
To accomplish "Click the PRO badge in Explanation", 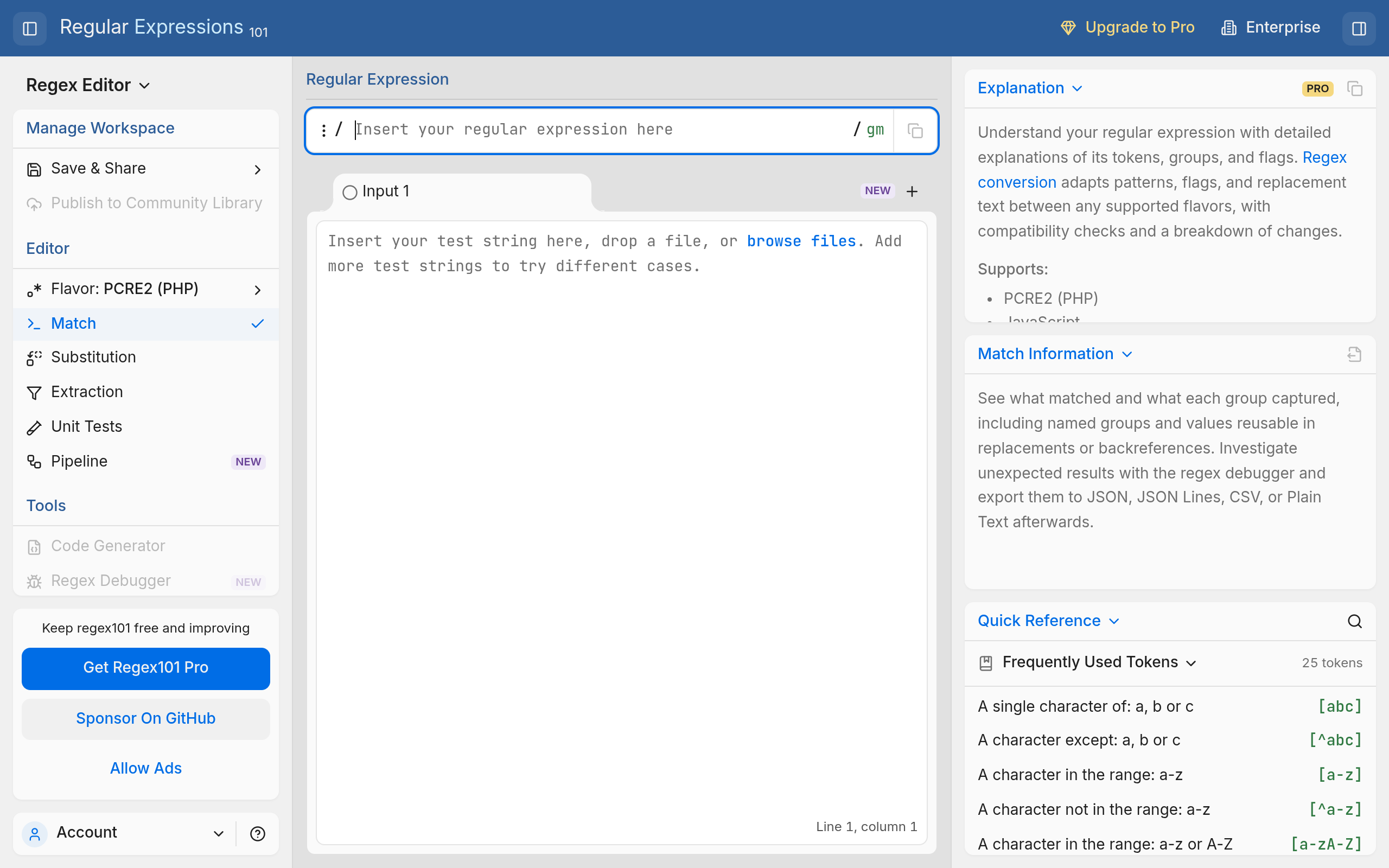I will (1317, 88).
